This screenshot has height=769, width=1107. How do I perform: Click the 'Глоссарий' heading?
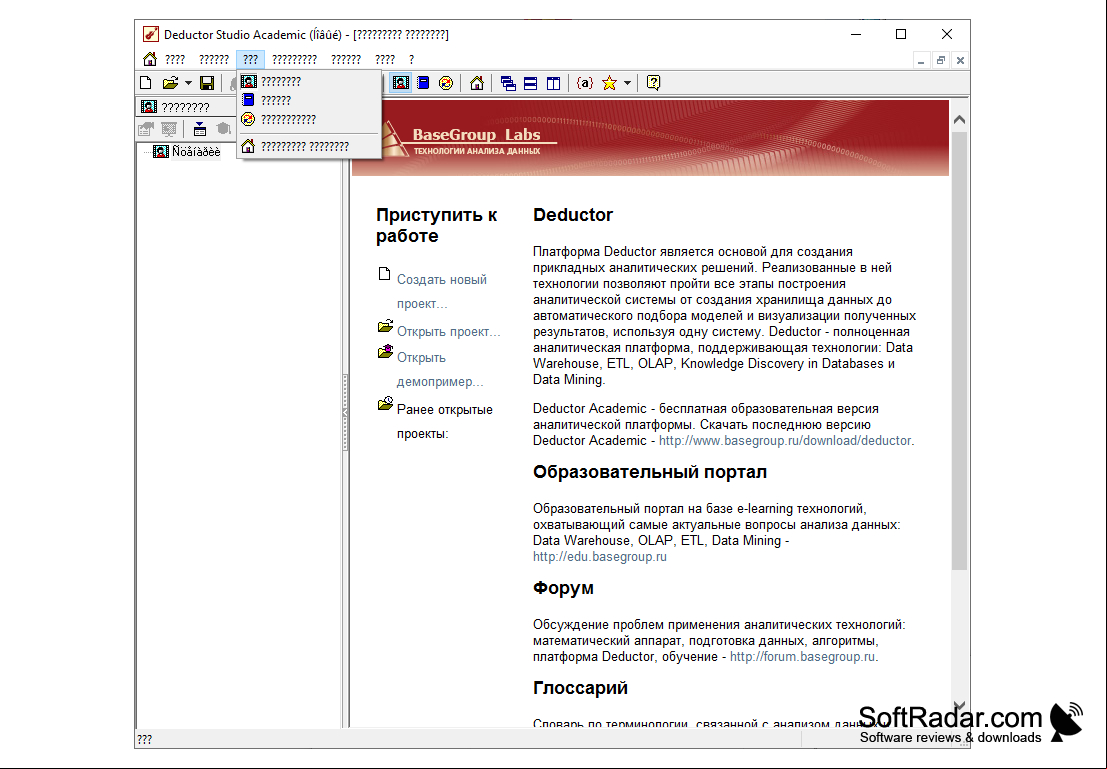580,688
